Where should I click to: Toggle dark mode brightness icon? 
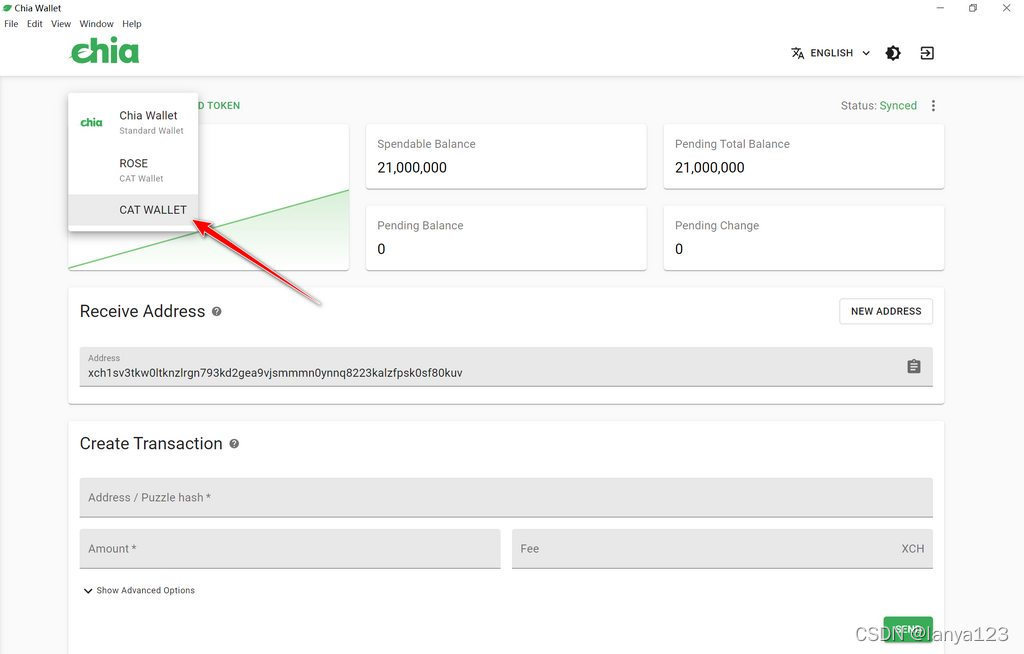click(893, 53)
